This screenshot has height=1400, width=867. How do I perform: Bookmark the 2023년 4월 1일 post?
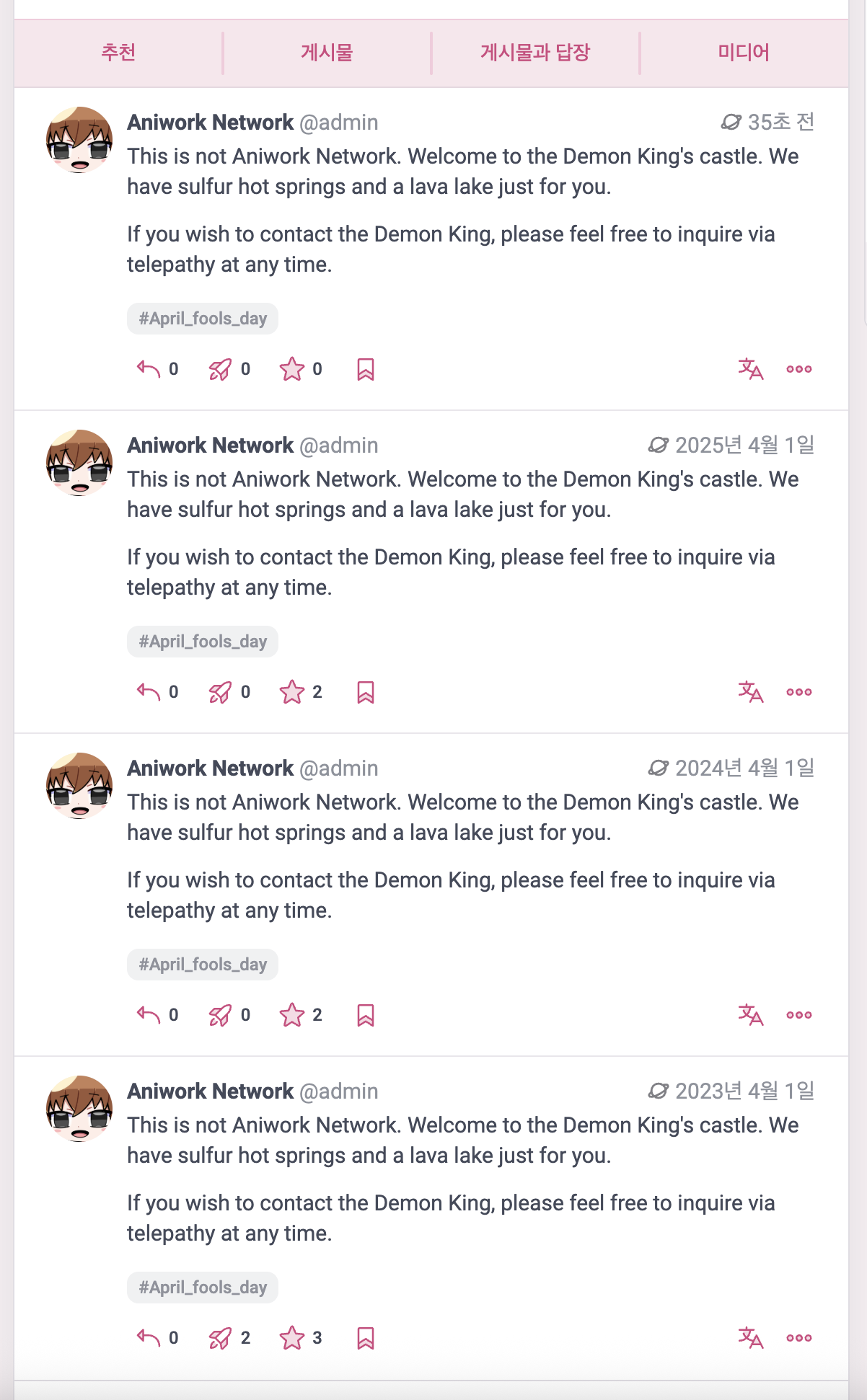(366, 1338)
